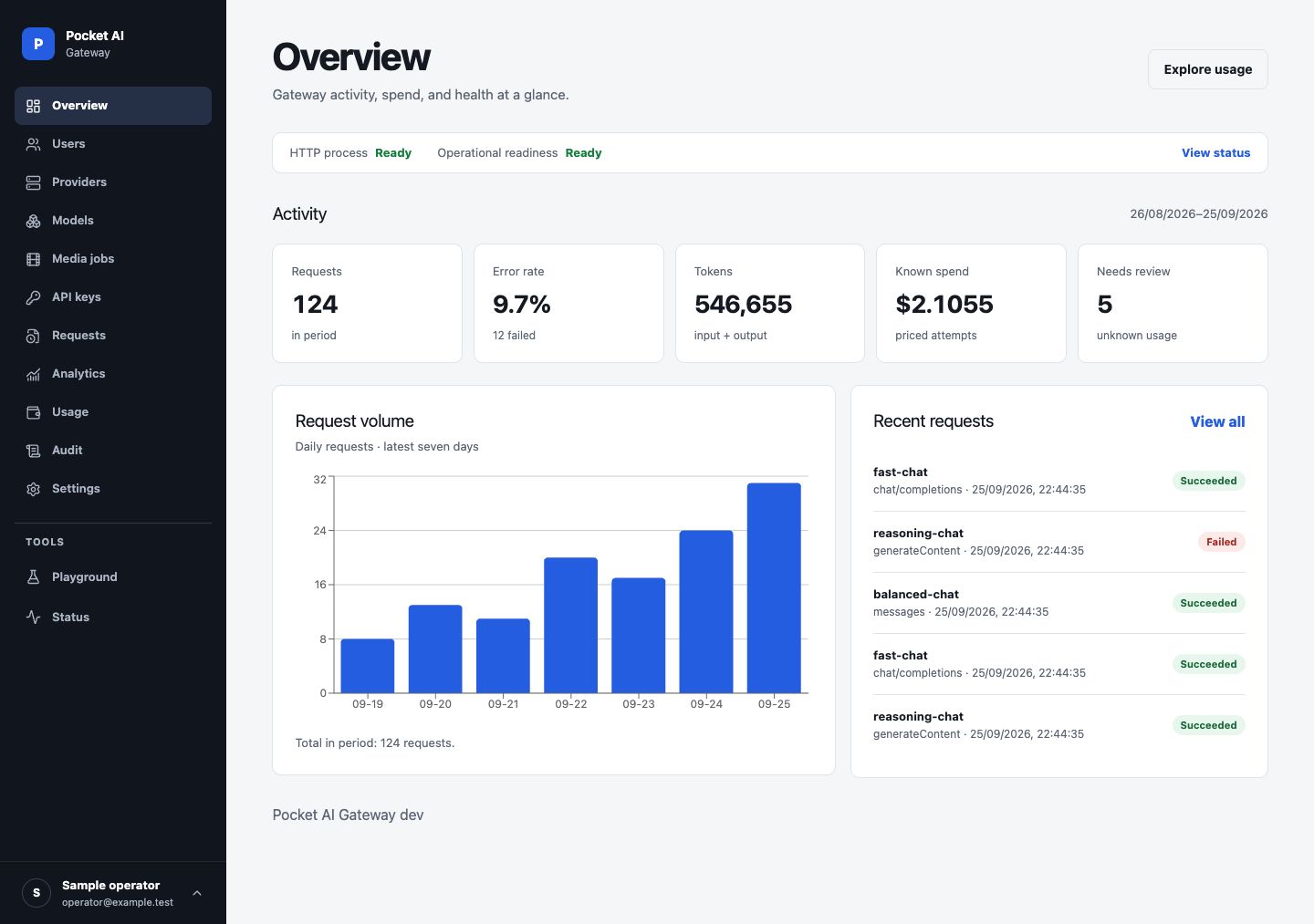This screenshot has height=924, width=1314.
Task: Click the Requests icon in sidebar
Action: pos(33,336)
